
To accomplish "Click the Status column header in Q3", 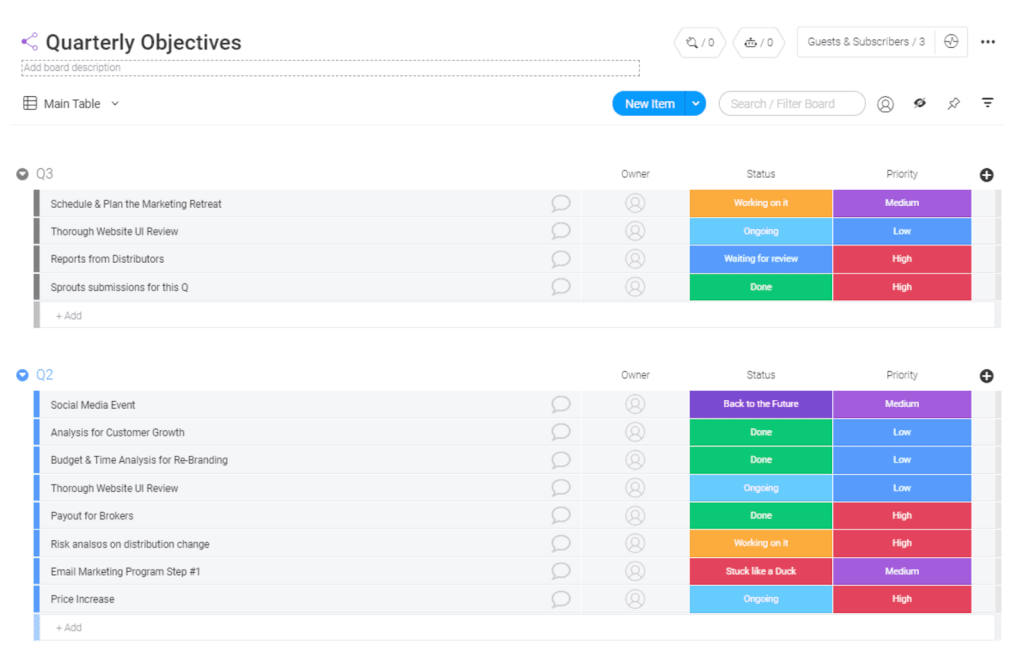I will [x=761, y=174].
